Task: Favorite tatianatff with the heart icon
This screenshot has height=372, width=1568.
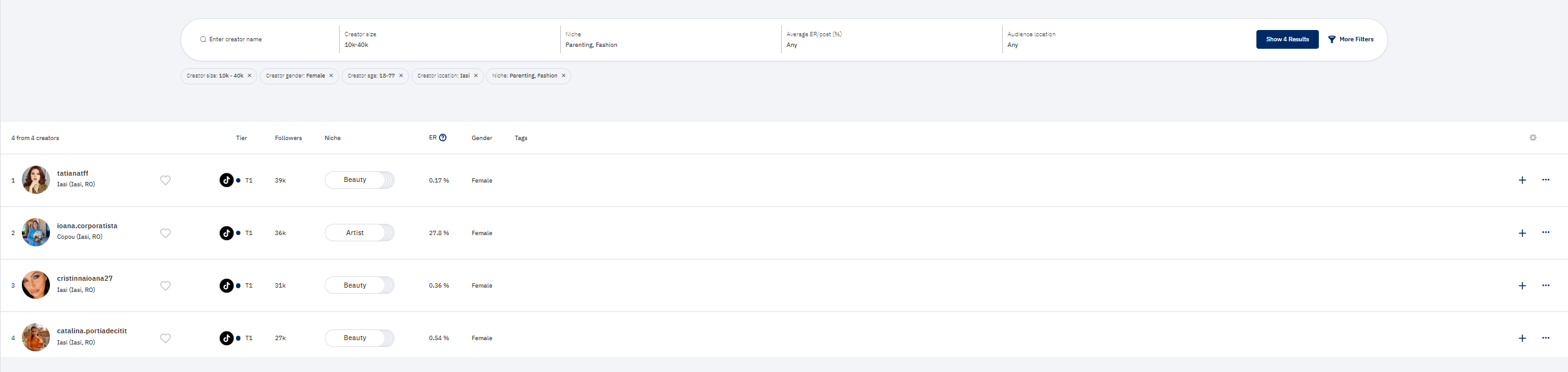Action: coord(165,180)
